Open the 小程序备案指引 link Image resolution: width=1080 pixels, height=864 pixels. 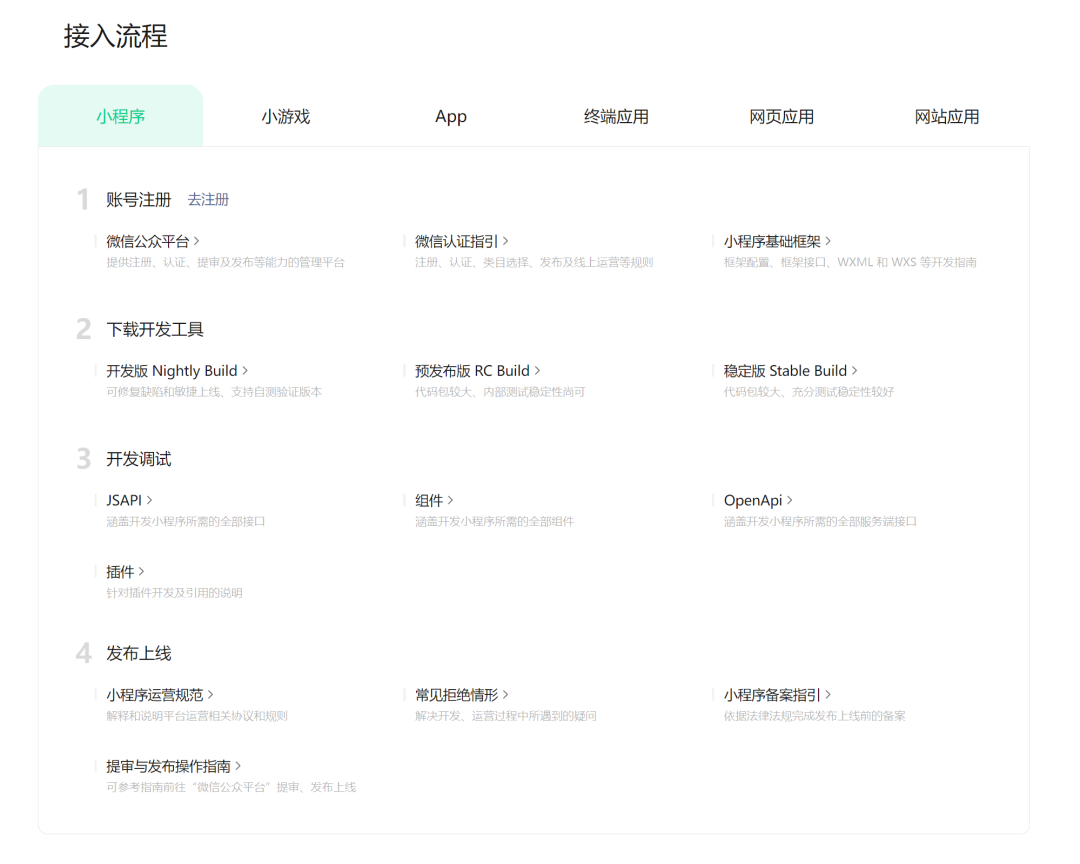point(777,695)
